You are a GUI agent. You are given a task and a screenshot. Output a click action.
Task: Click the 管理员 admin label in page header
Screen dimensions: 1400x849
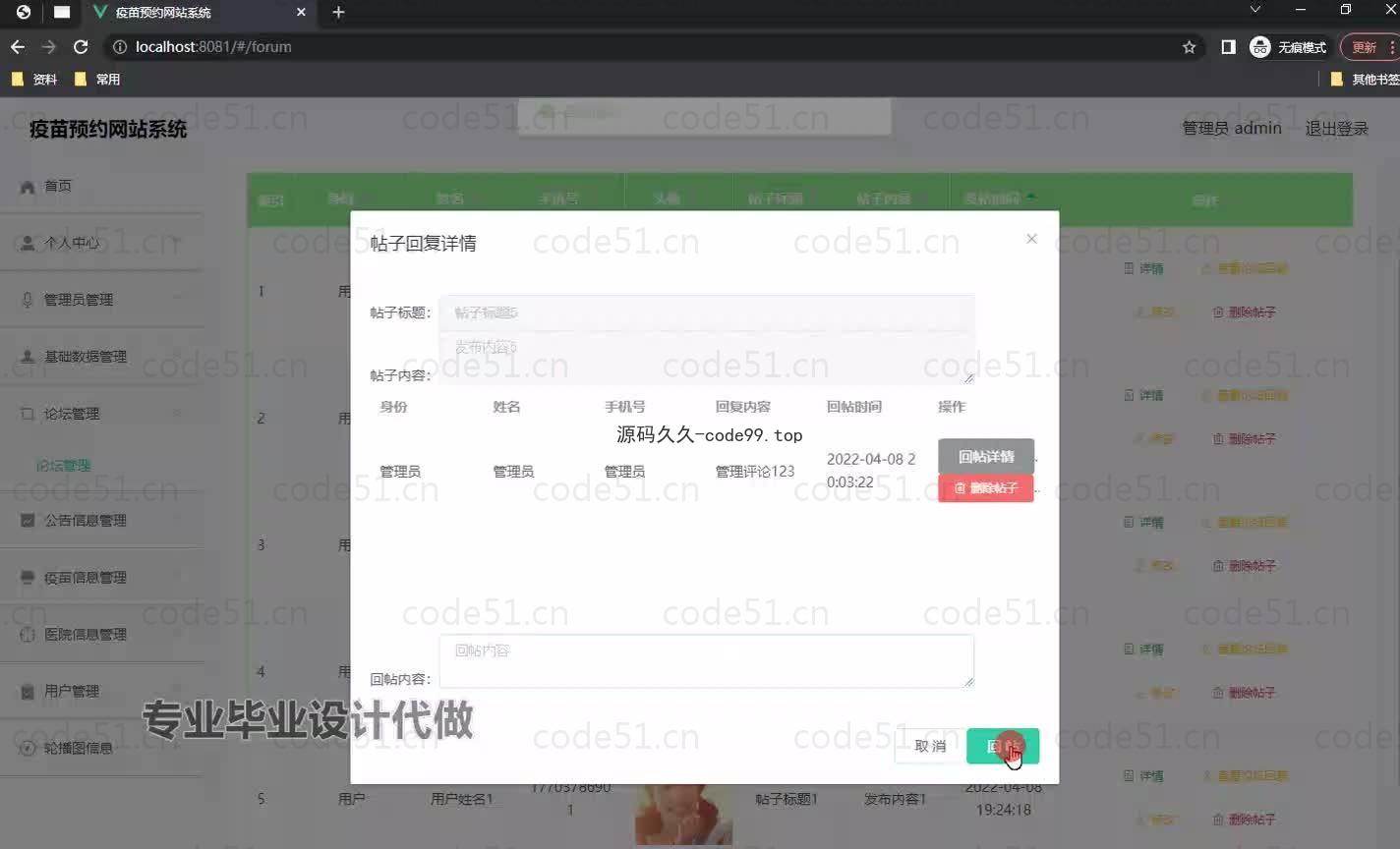1232,129
